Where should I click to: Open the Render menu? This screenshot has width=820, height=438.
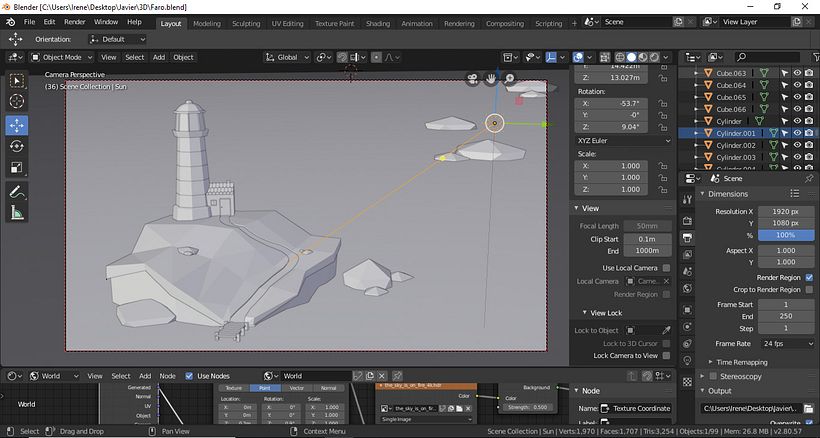pos(75,21)
